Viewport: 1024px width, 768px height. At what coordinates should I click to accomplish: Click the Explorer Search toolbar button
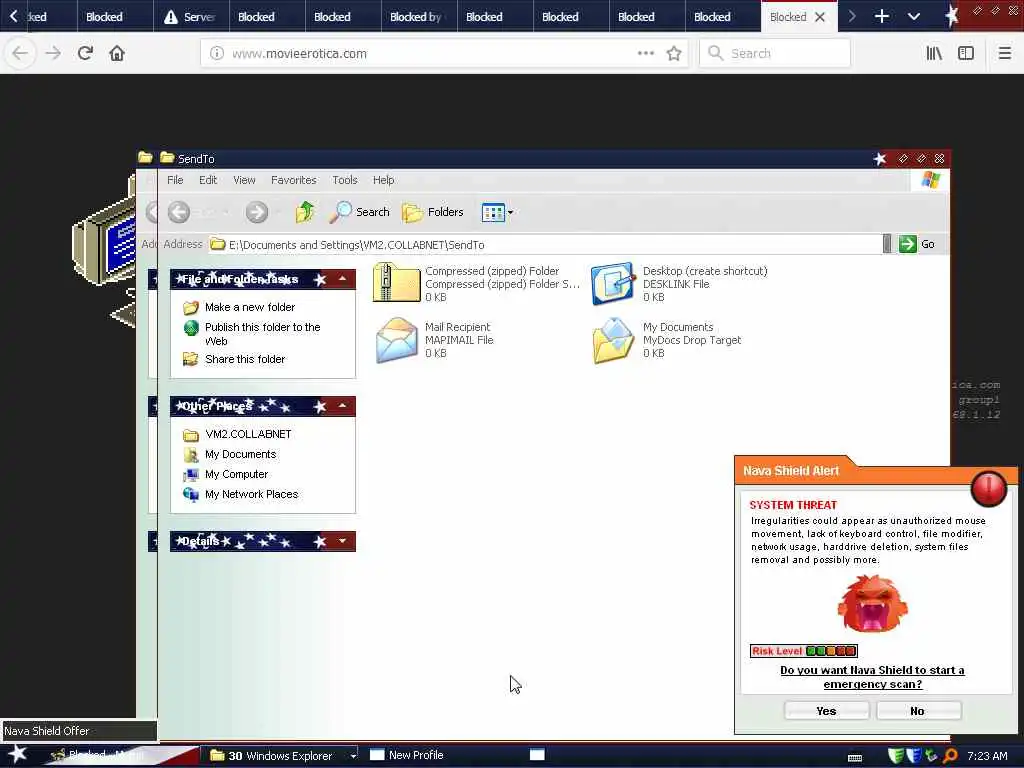click(360, 212)
